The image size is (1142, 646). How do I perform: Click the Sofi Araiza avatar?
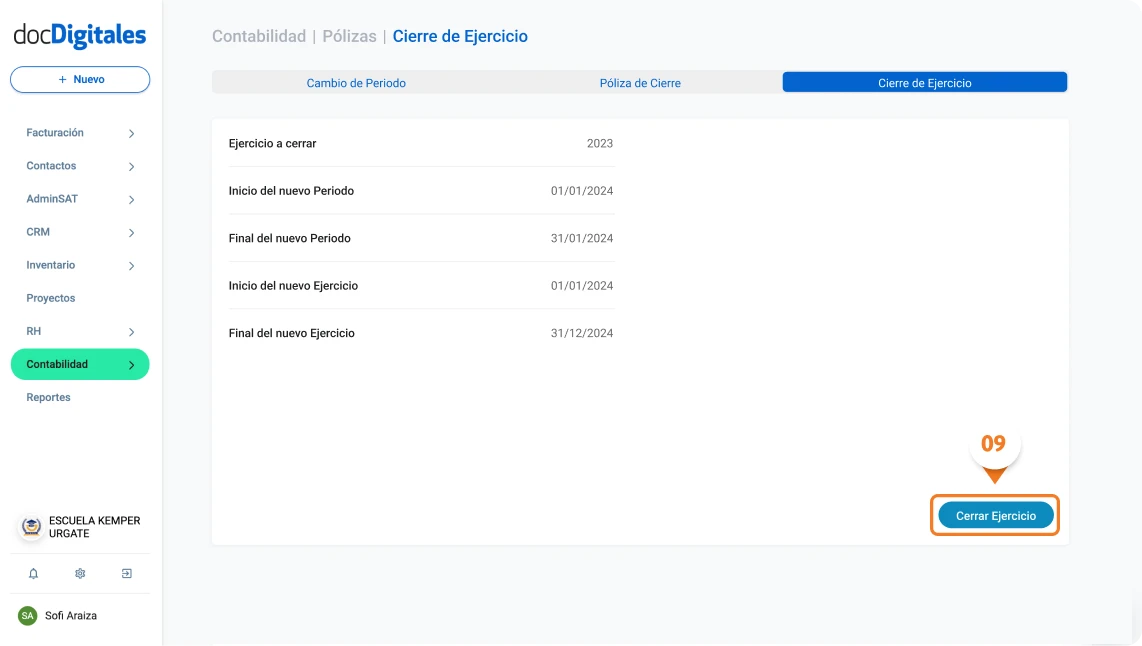(30, 615)
